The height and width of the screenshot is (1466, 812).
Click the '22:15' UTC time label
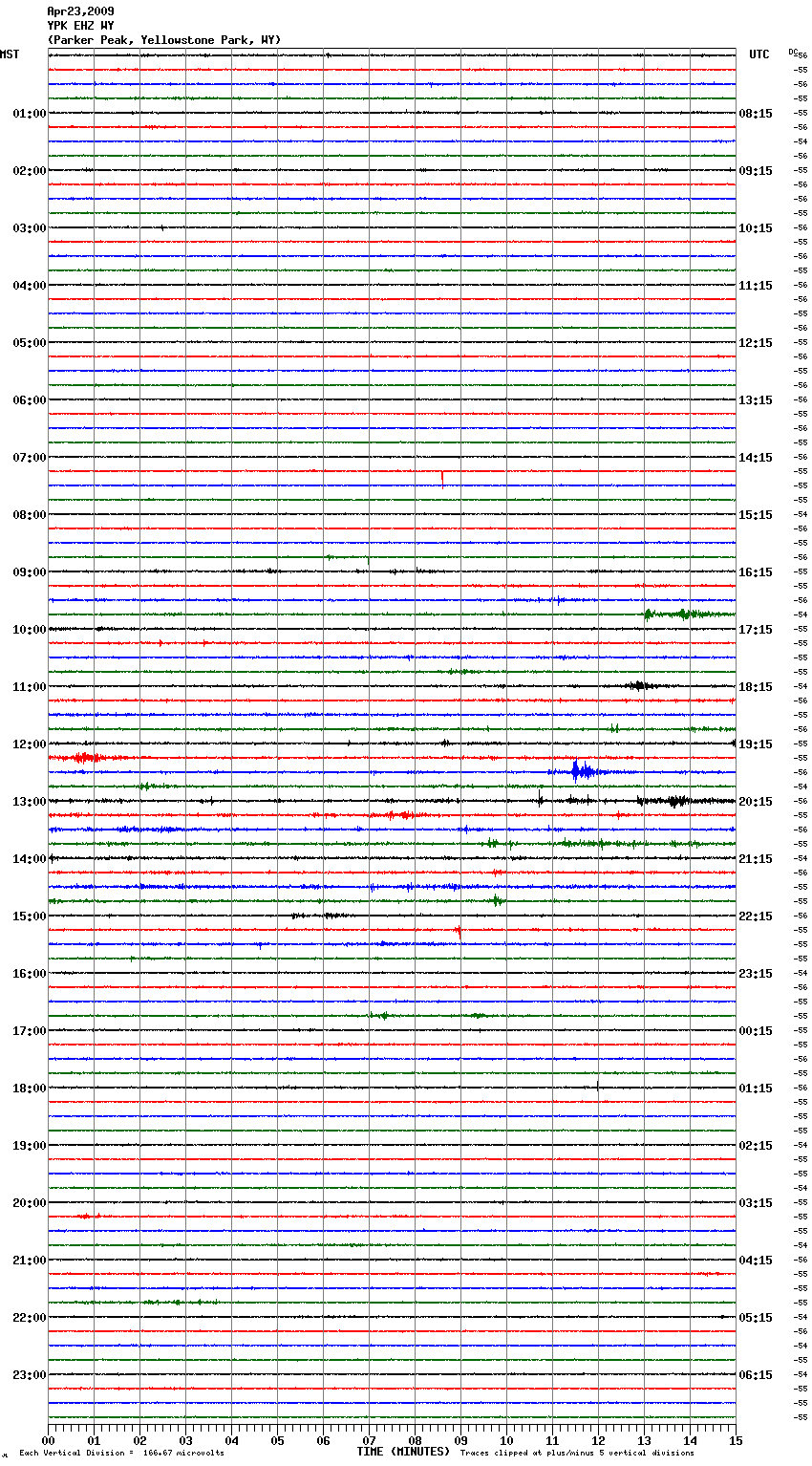pyautogui.click(x=756, y=916)
